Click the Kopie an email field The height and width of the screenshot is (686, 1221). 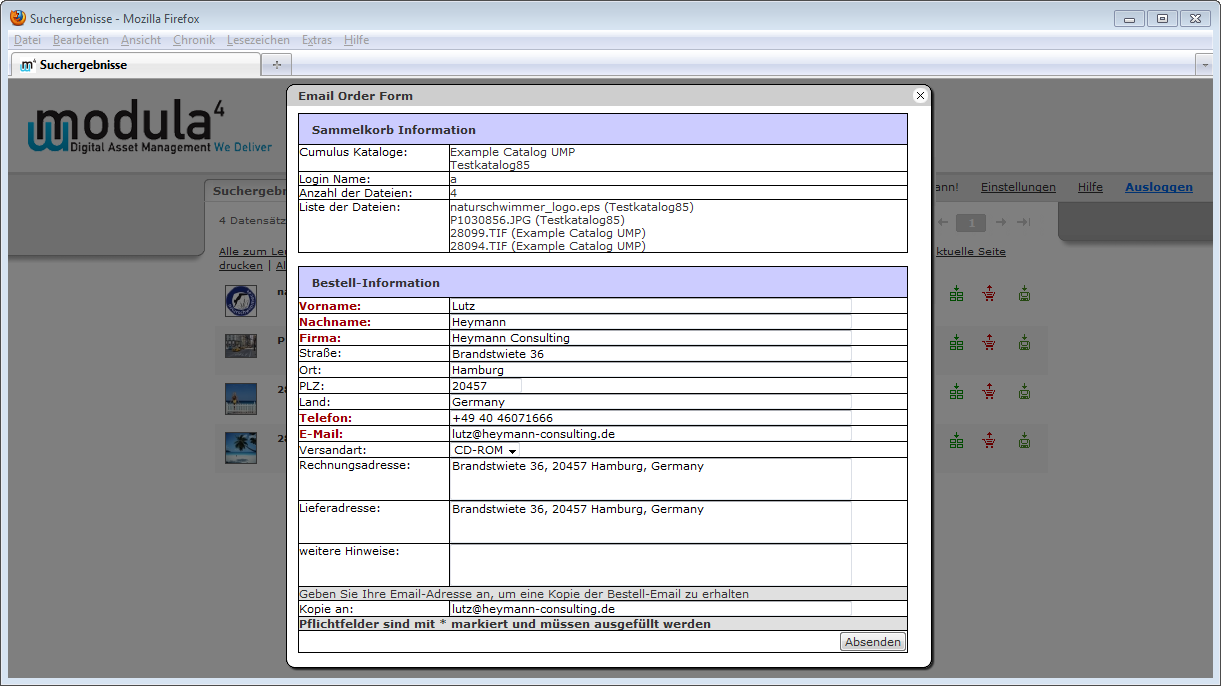click(650, 608)
